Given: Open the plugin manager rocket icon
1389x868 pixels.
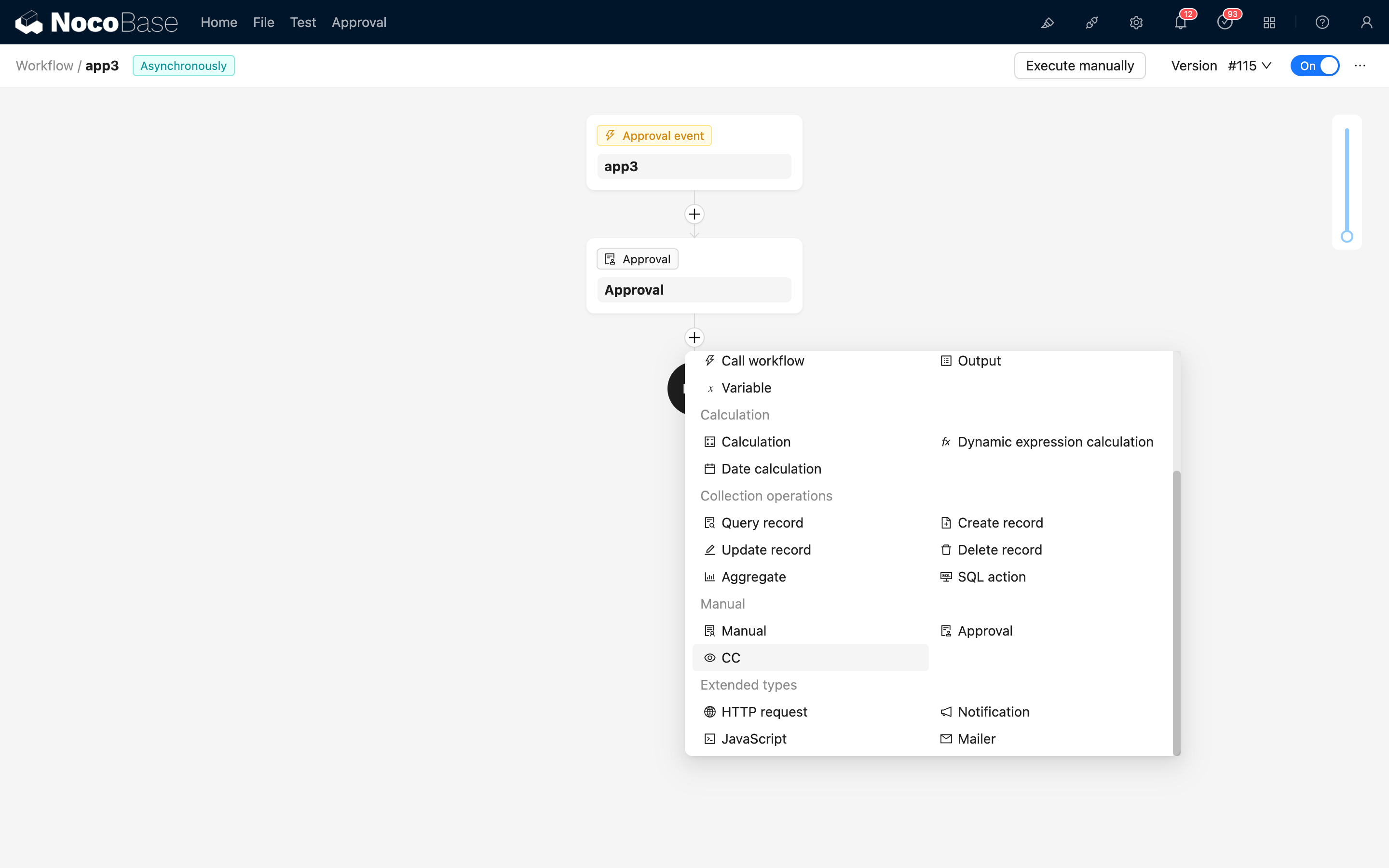Looking at the screenshot, I should click(x=1092, y=22).
